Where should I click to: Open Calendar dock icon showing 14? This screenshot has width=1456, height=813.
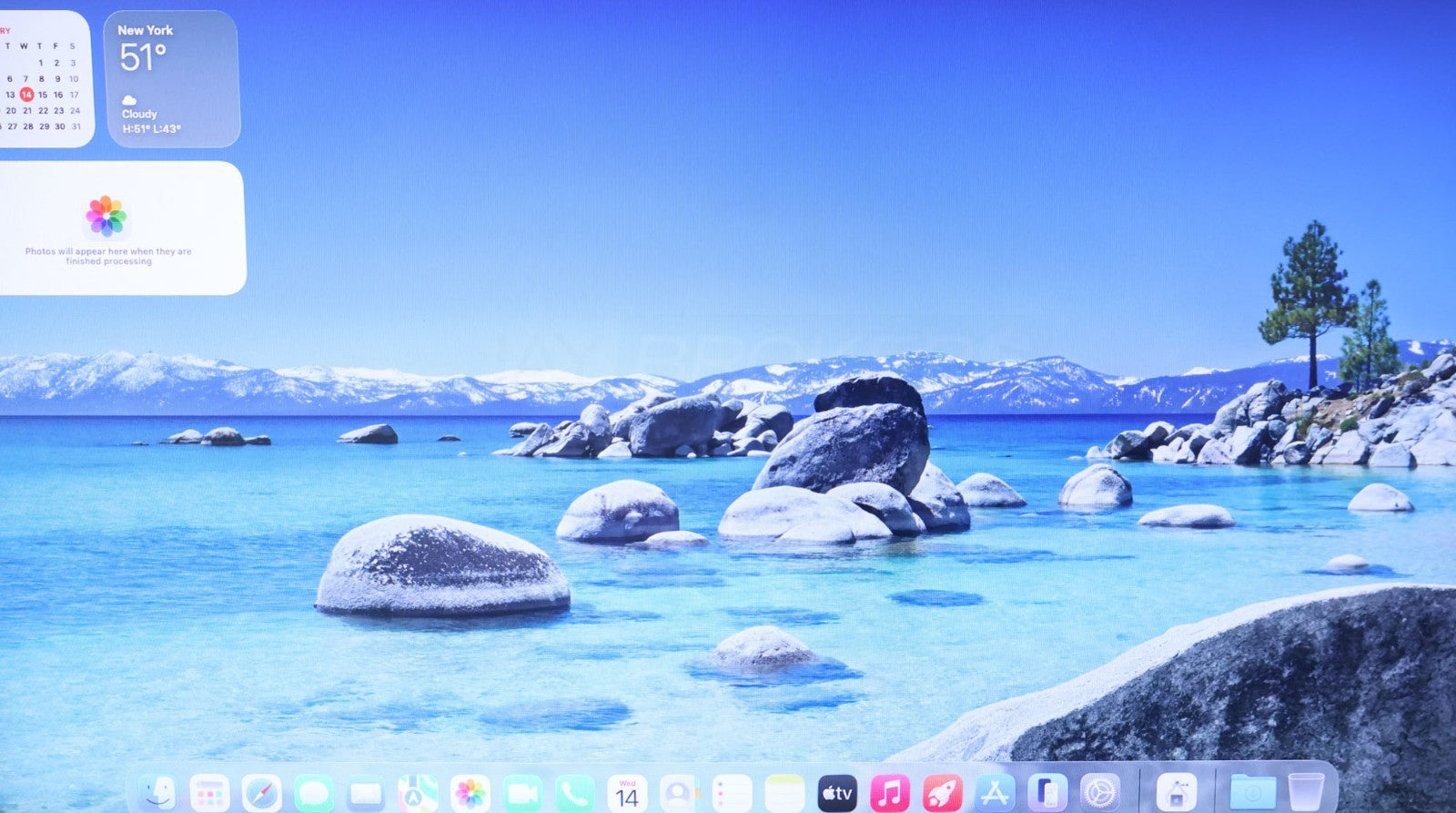coord(627,793)
